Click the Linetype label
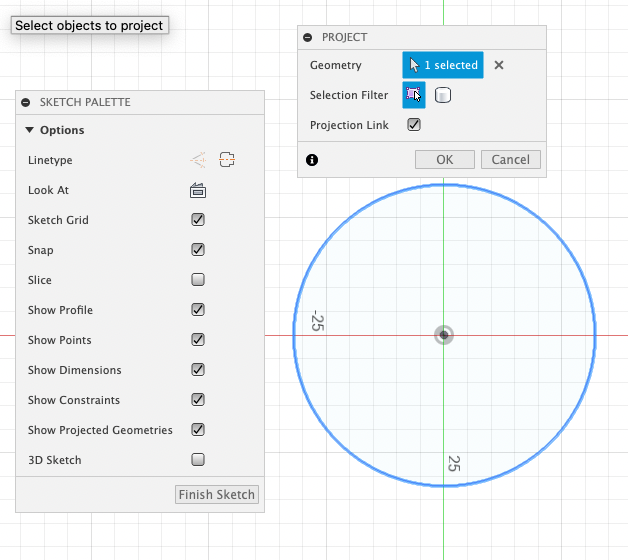Screen dimensions: 628x560 pyautogui.click(x=50, y=160)
